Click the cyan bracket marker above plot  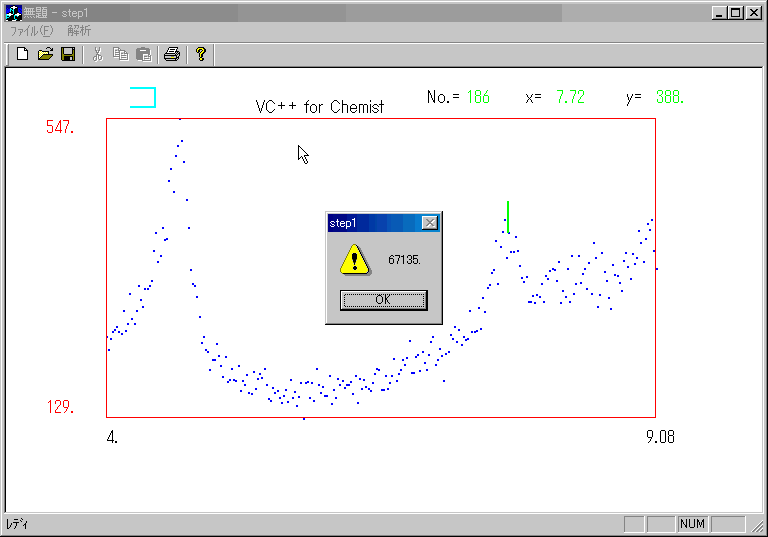(143, 97)
